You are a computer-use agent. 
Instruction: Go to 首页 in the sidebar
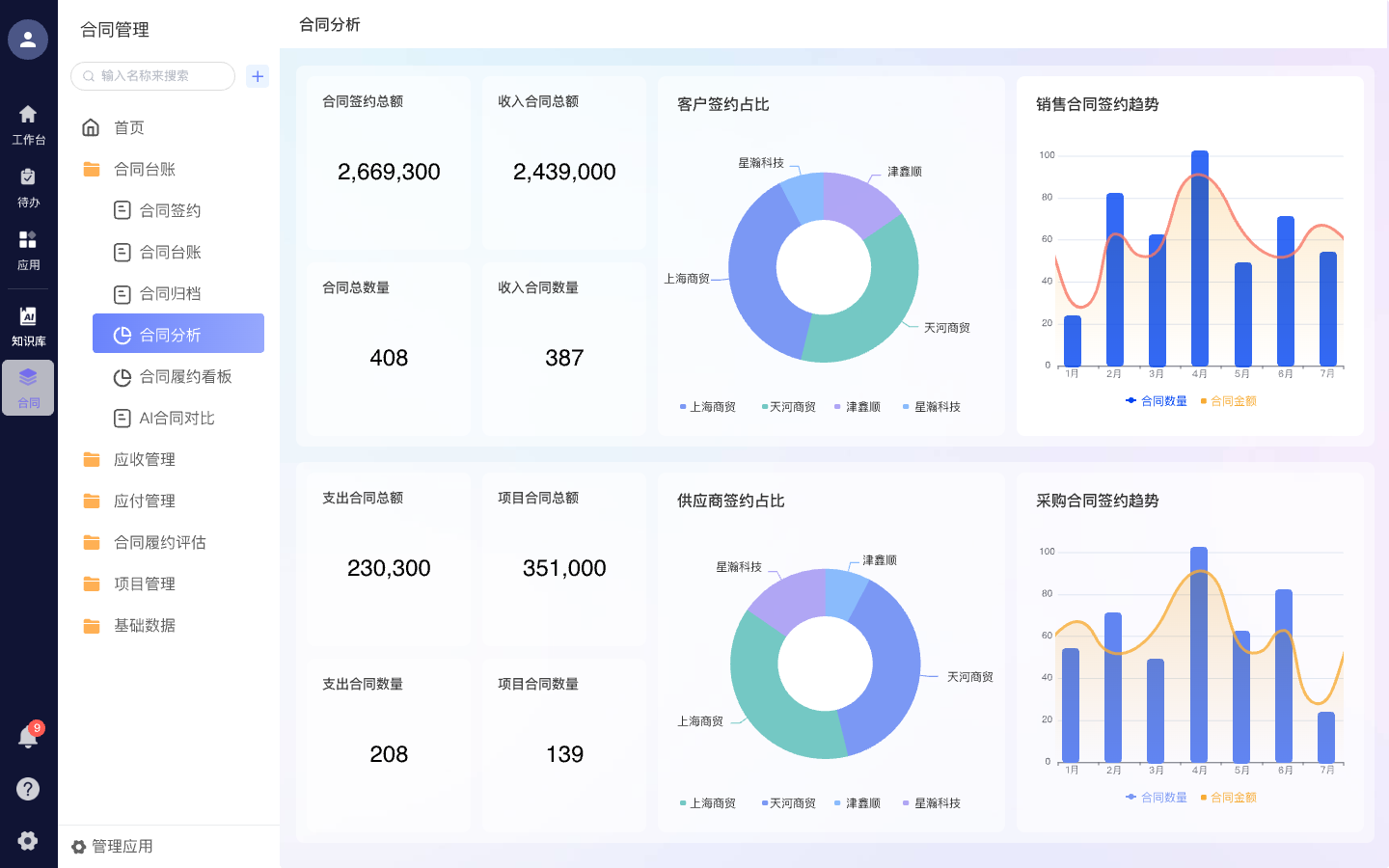[x=128, y=128]
